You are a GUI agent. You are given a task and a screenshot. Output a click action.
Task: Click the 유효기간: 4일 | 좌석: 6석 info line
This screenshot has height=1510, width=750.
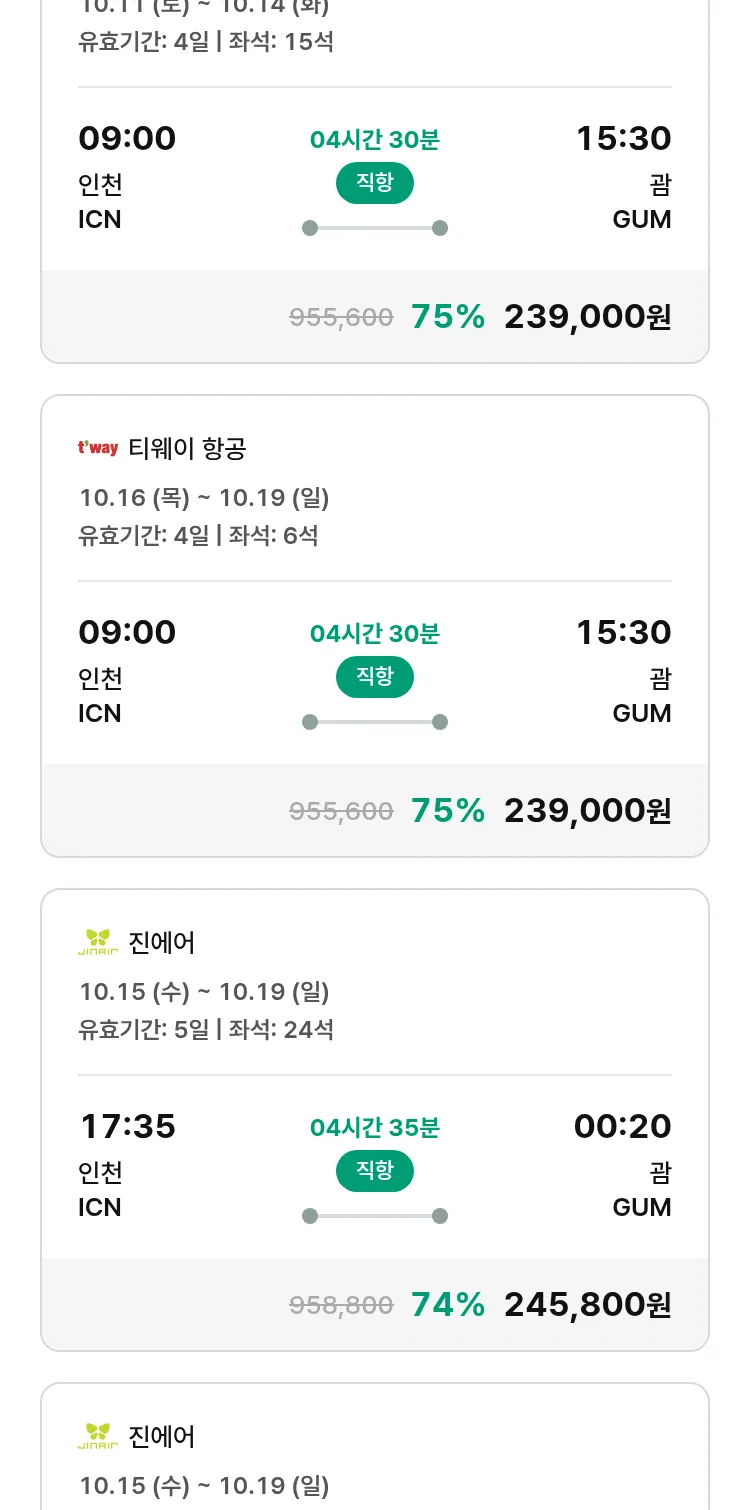pos(198,535)
